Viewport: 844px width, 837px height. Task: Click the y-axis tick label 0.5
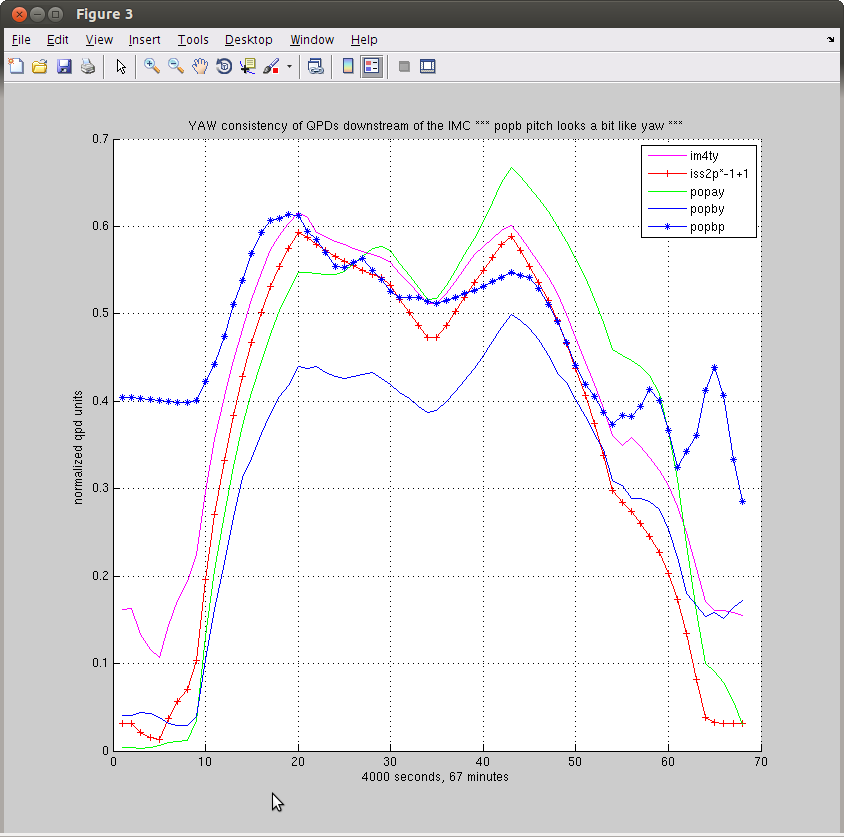pos(100,313)
